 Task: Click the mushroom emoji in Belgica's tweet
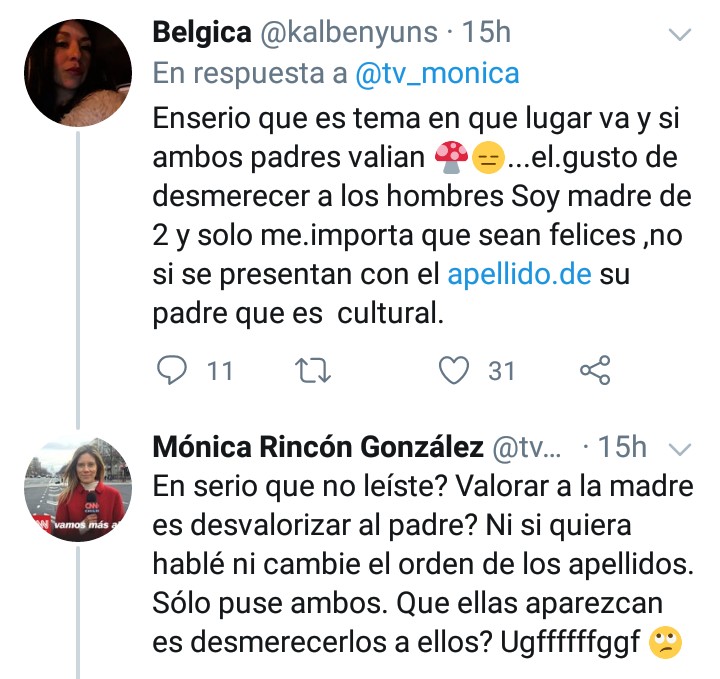click(451, 155)
